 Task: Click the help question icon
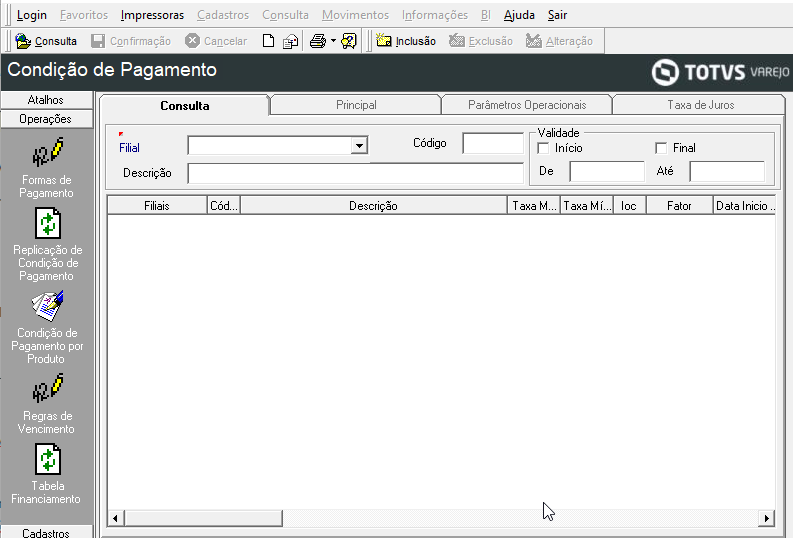[349, 41]
